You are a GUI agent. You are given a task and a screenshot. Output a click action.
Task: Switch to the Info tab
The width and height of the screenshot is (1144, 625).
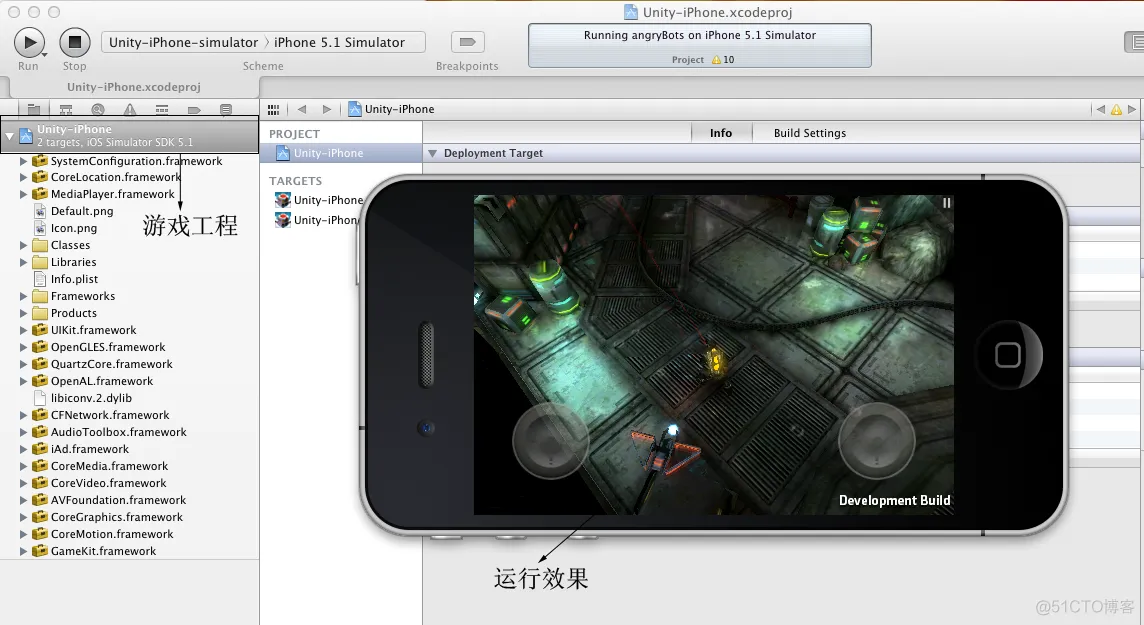click(721, 133)
